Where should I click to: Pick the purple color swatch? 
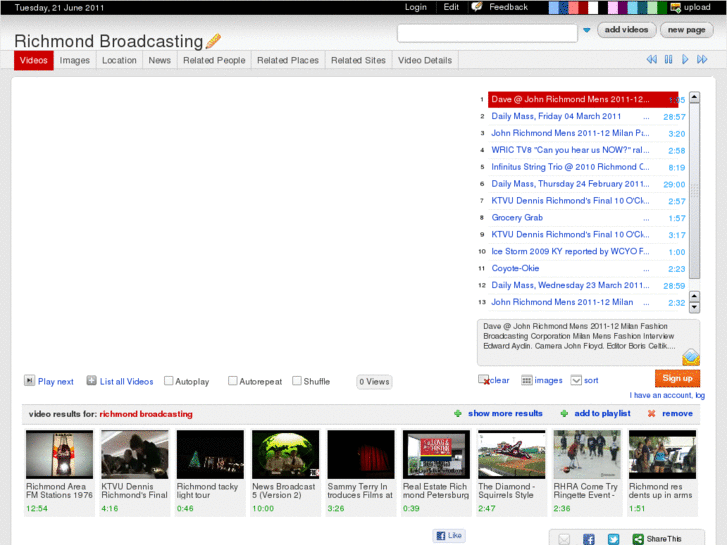pyautogui.click(x=623, y=7)
